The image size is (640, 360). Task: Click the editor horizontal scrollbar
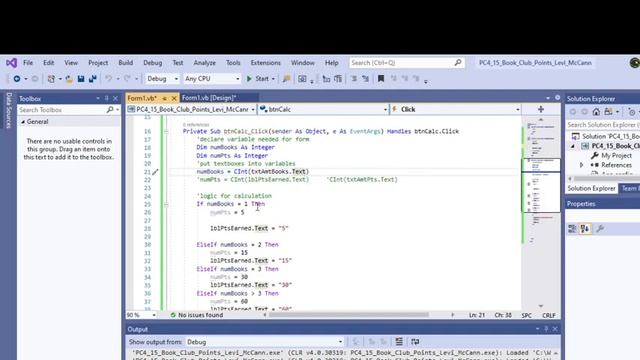click(349, 315)
